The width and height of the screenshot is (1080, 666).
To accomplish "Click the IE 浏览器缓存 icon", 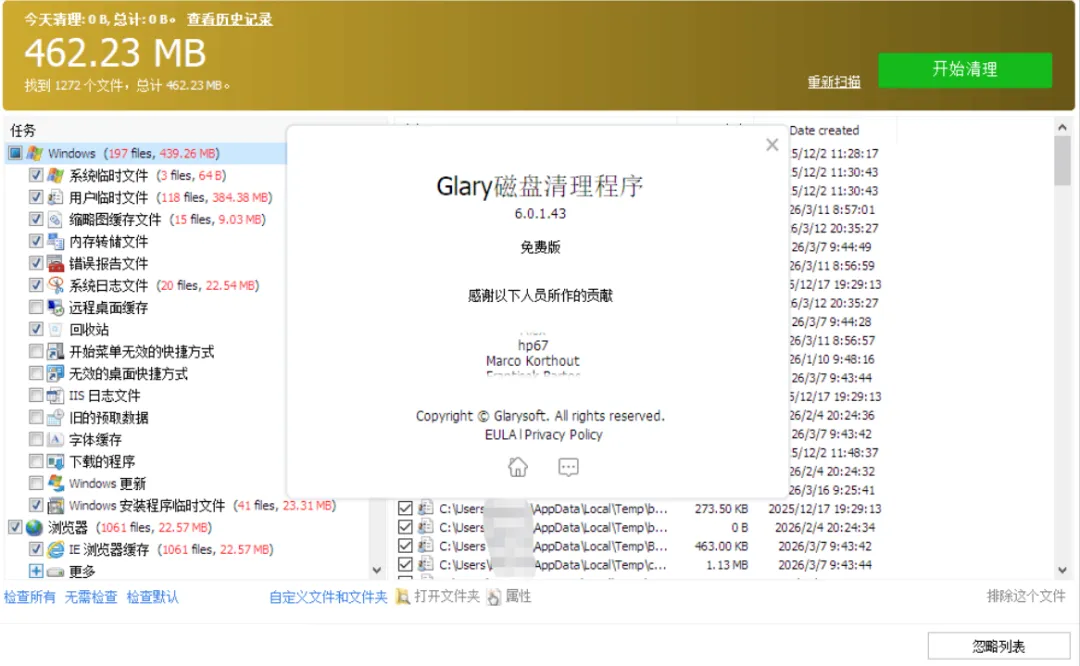I will point(56,550).
